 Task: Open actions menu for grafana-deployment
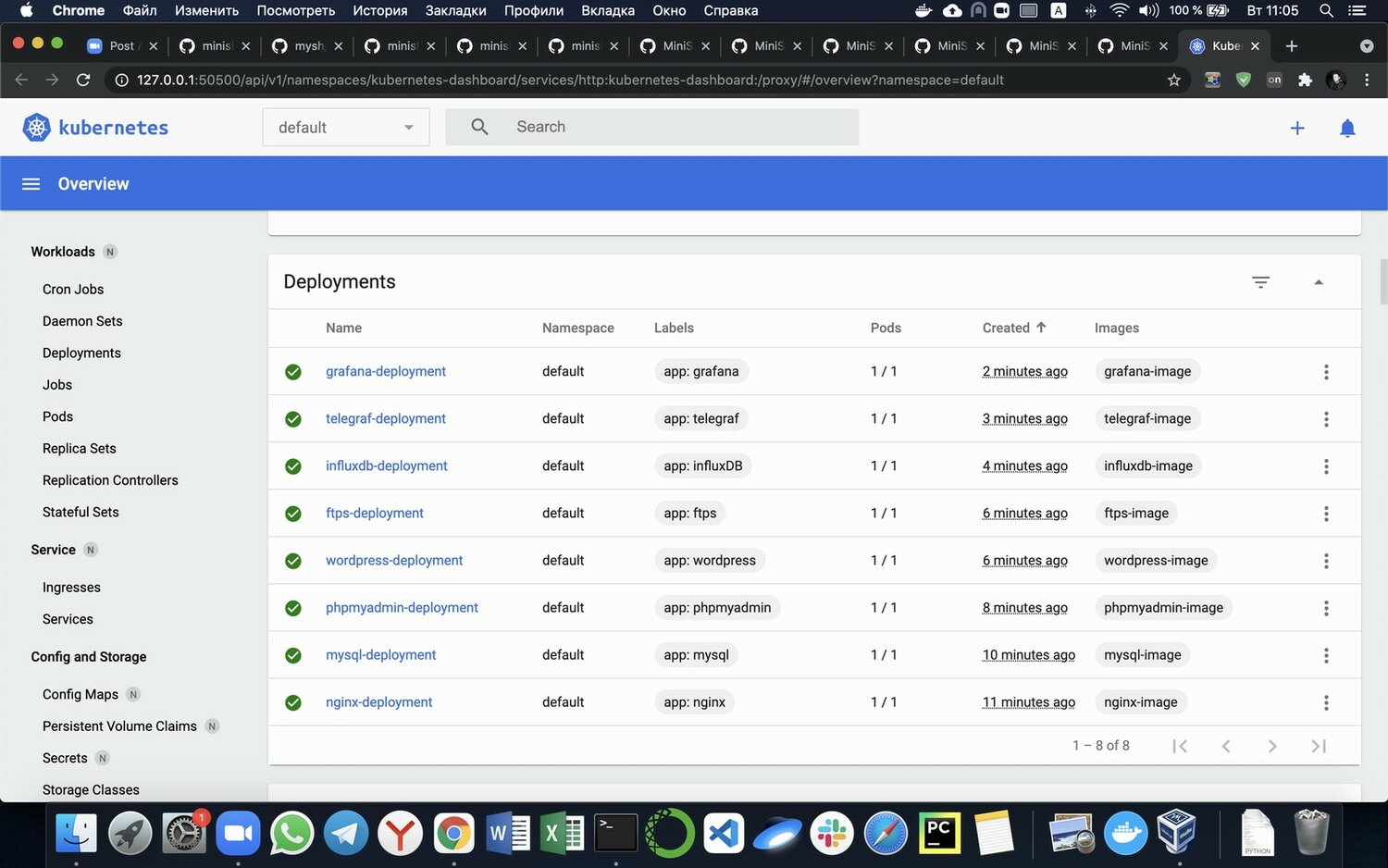pyautogui.click(x=1326, y=372)
